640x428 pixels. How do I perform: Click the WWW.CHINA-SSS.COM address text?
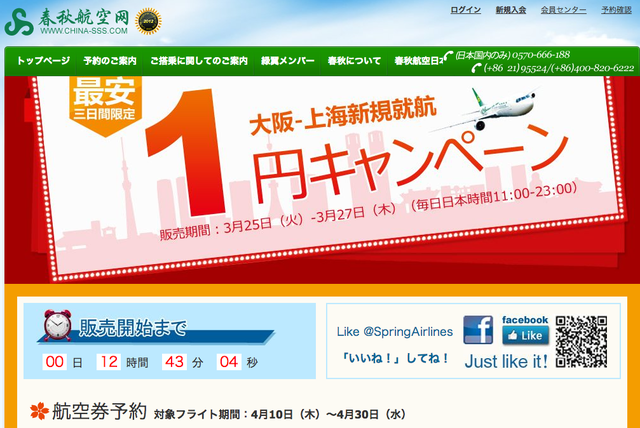click(84, 31)
